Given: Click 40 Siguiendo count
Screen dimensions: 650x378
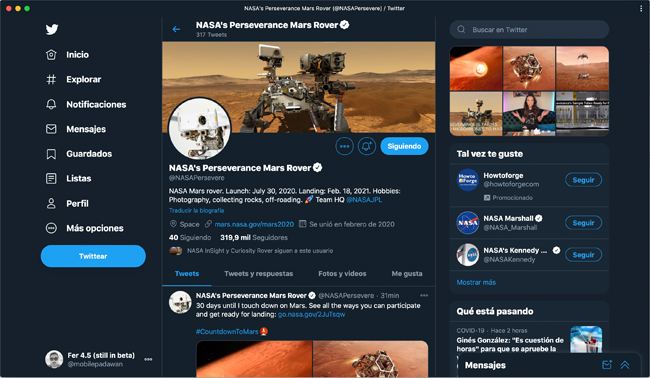Looking at the screenshot, I should pyautogui.click(x=190, y=237).
